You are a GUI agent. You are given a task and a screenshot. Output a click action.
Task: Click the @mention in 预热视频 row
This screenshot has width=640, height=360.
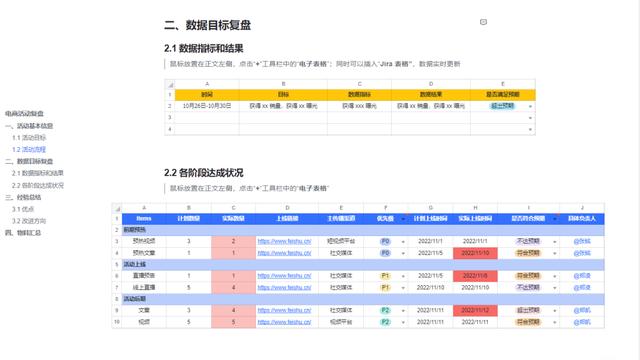(x=582, y=241)
